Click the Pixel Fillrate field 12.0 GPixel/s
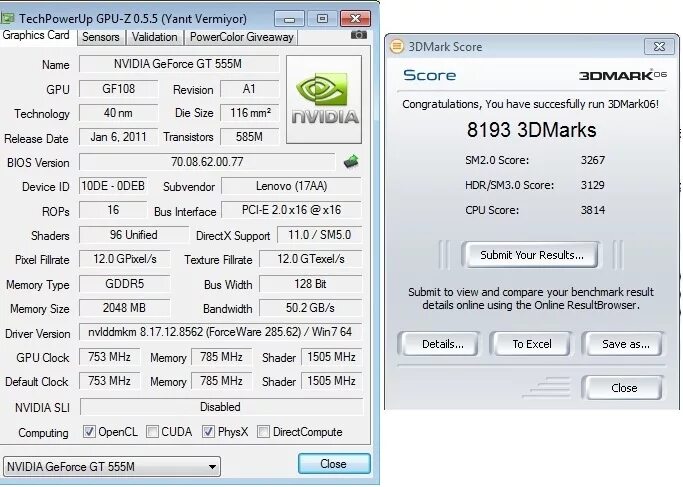 (125, 259)
